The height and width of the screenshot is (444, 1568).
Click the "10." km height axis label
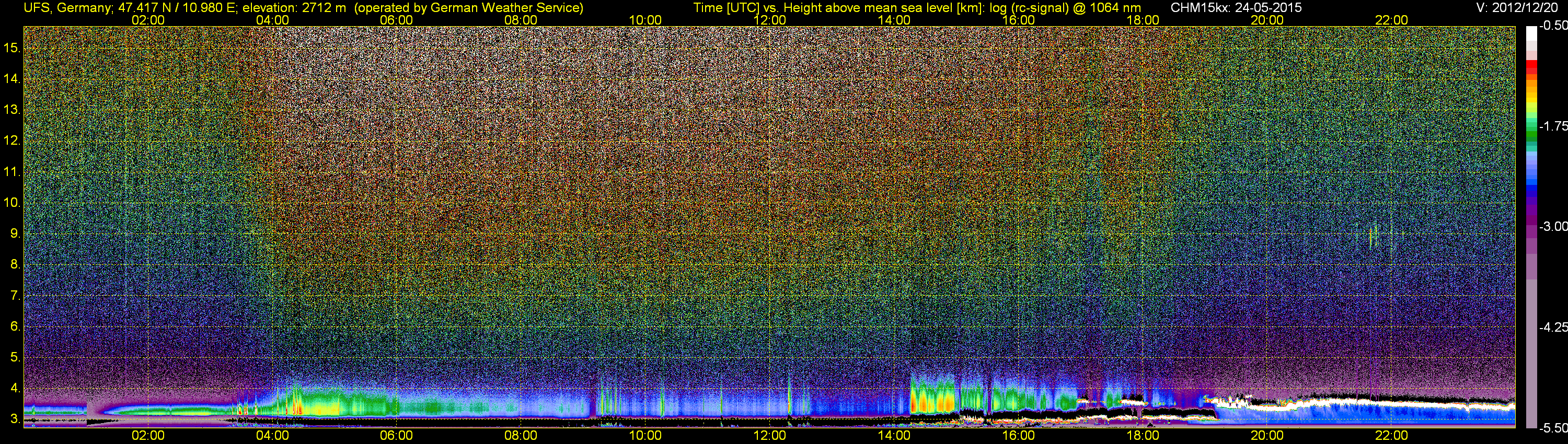click(x=12, y=203)
